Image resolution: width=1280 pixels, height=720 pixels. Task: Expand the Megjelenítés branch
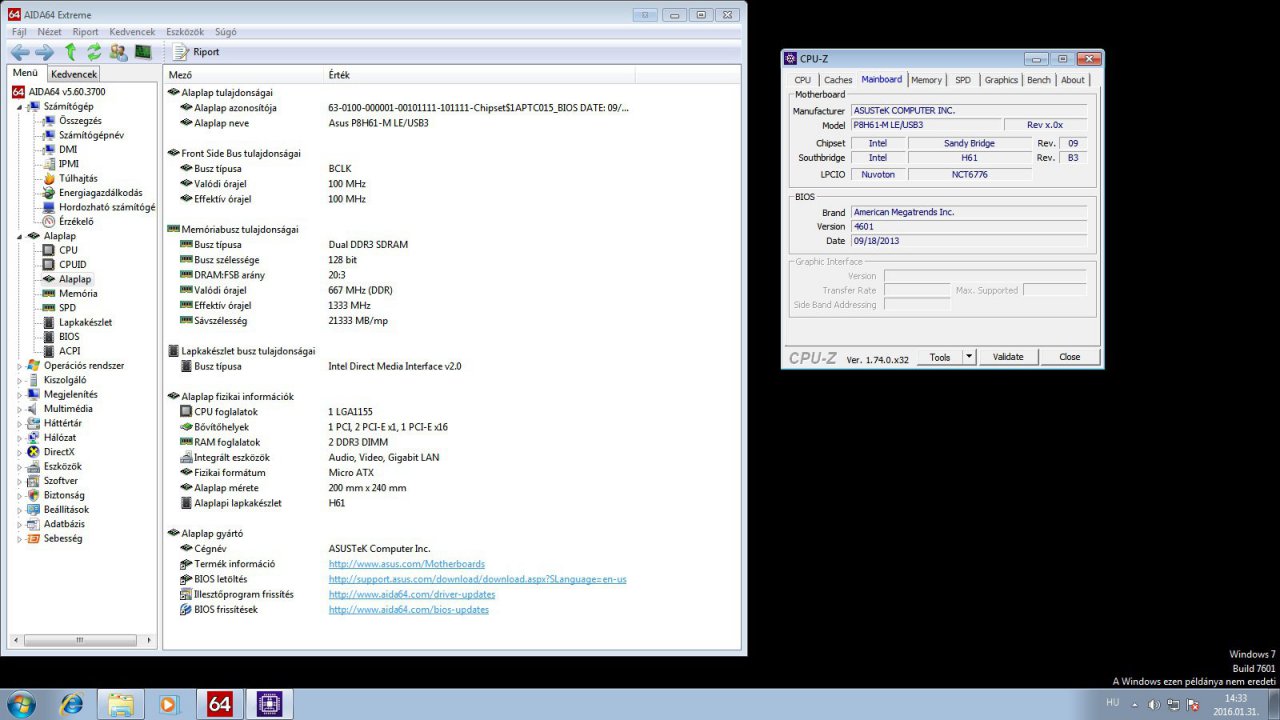19,394
